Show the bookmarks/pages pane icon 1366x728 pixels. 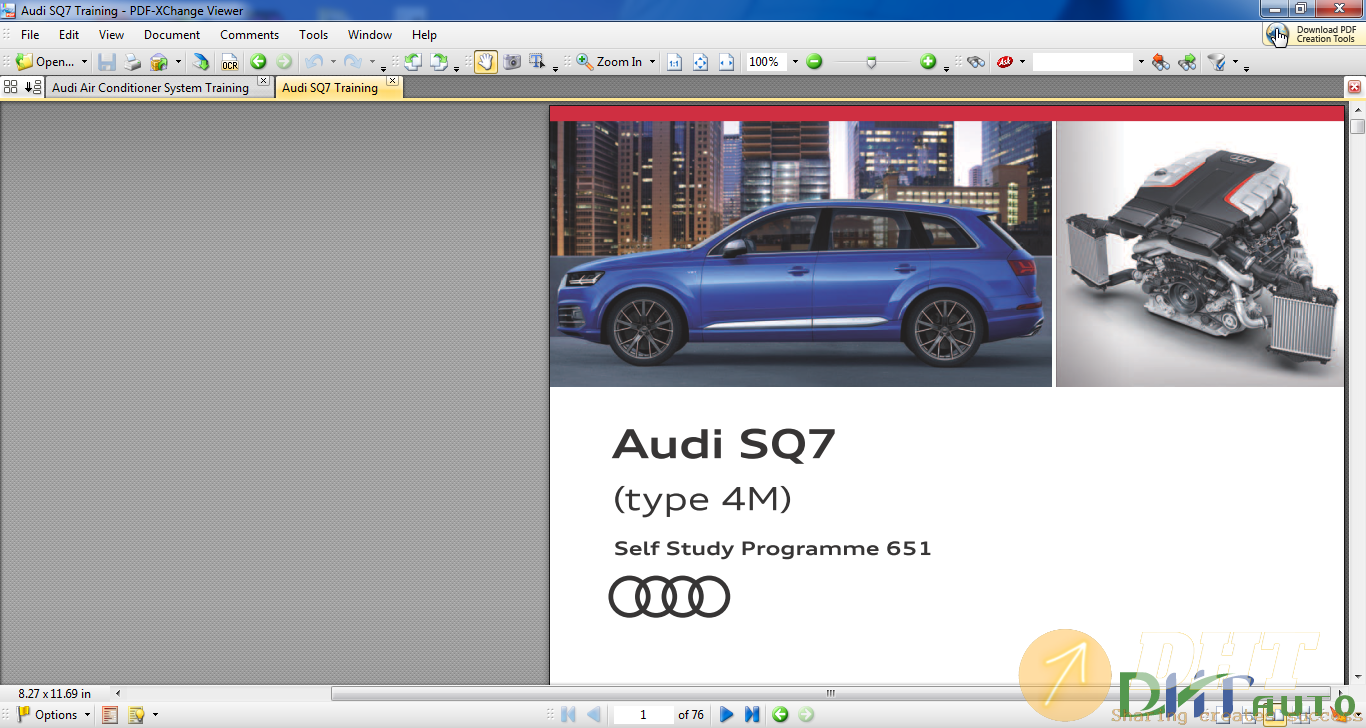click(110, 714)
